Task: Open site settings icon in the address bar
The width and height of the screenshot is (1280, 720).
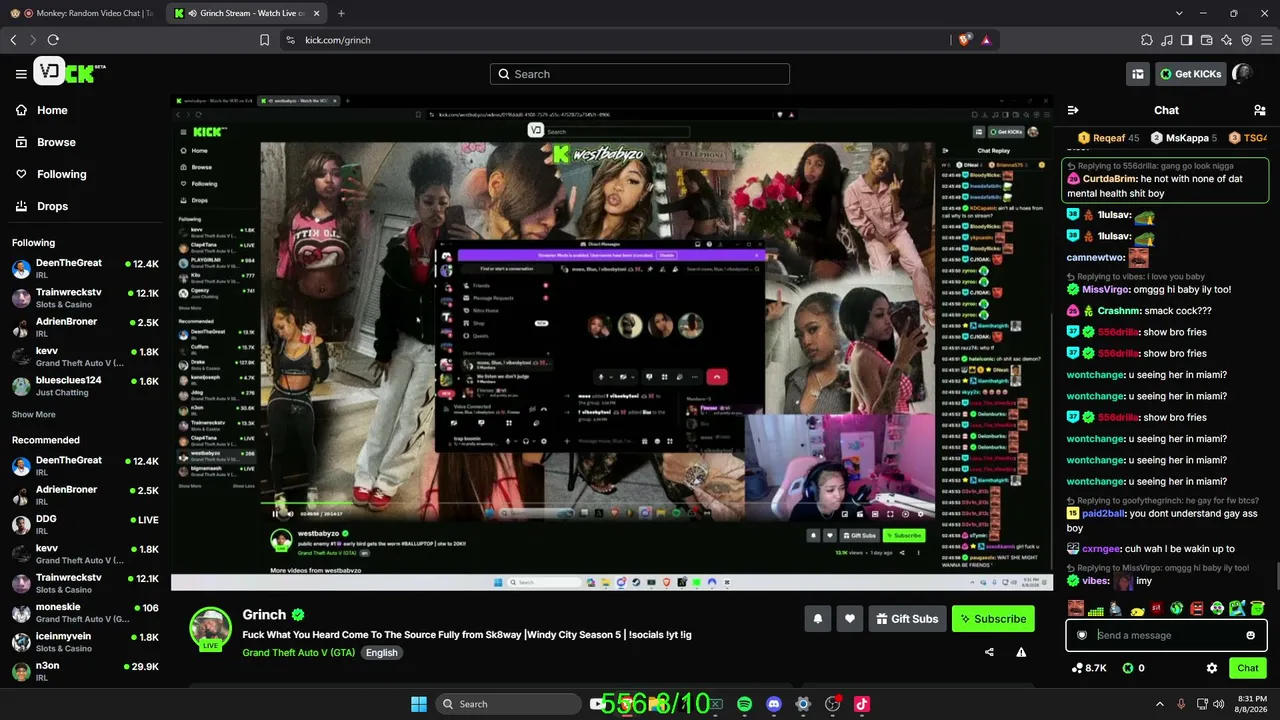Action: point(290,40)
